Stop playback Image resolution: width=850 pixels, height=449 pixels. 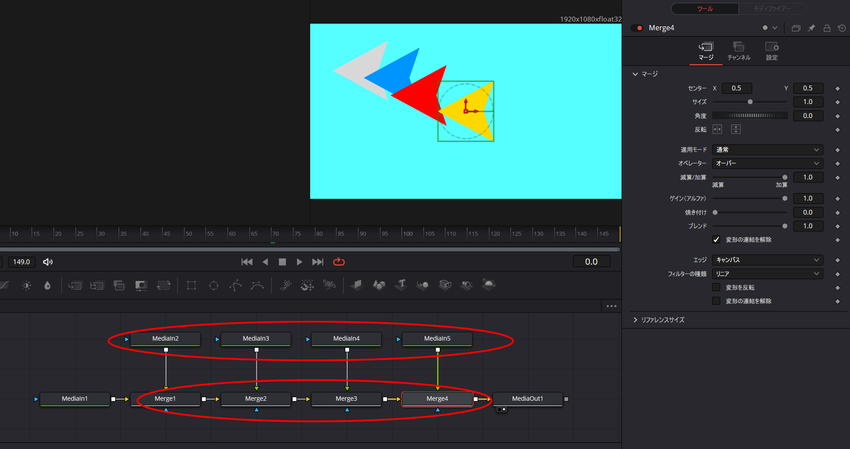click(x=282, y=262)
